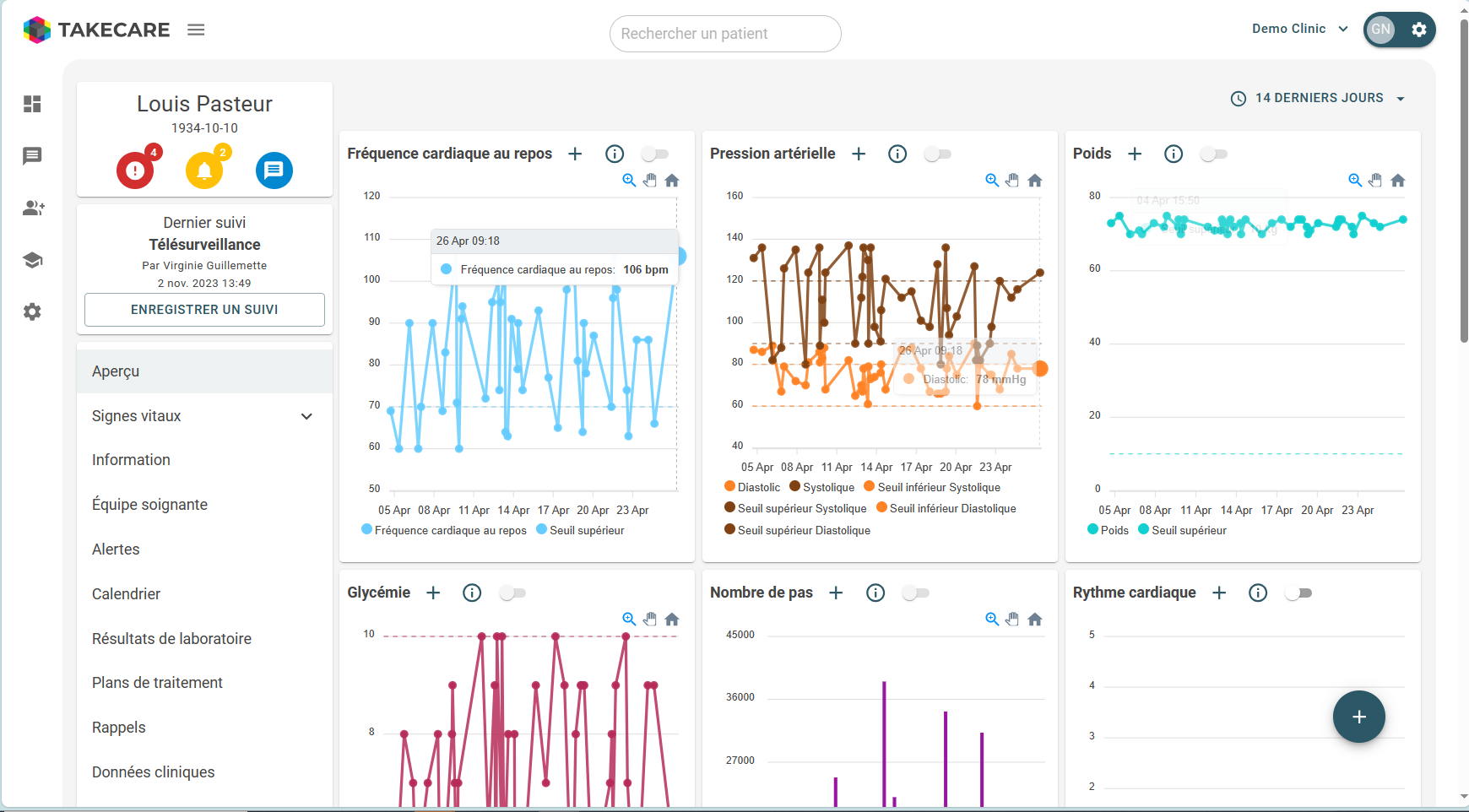The width and height of the screenshot is (1469, 812).
Task: Add a measurement with plus beside Glycémie
Action: (x=433, y=593)
